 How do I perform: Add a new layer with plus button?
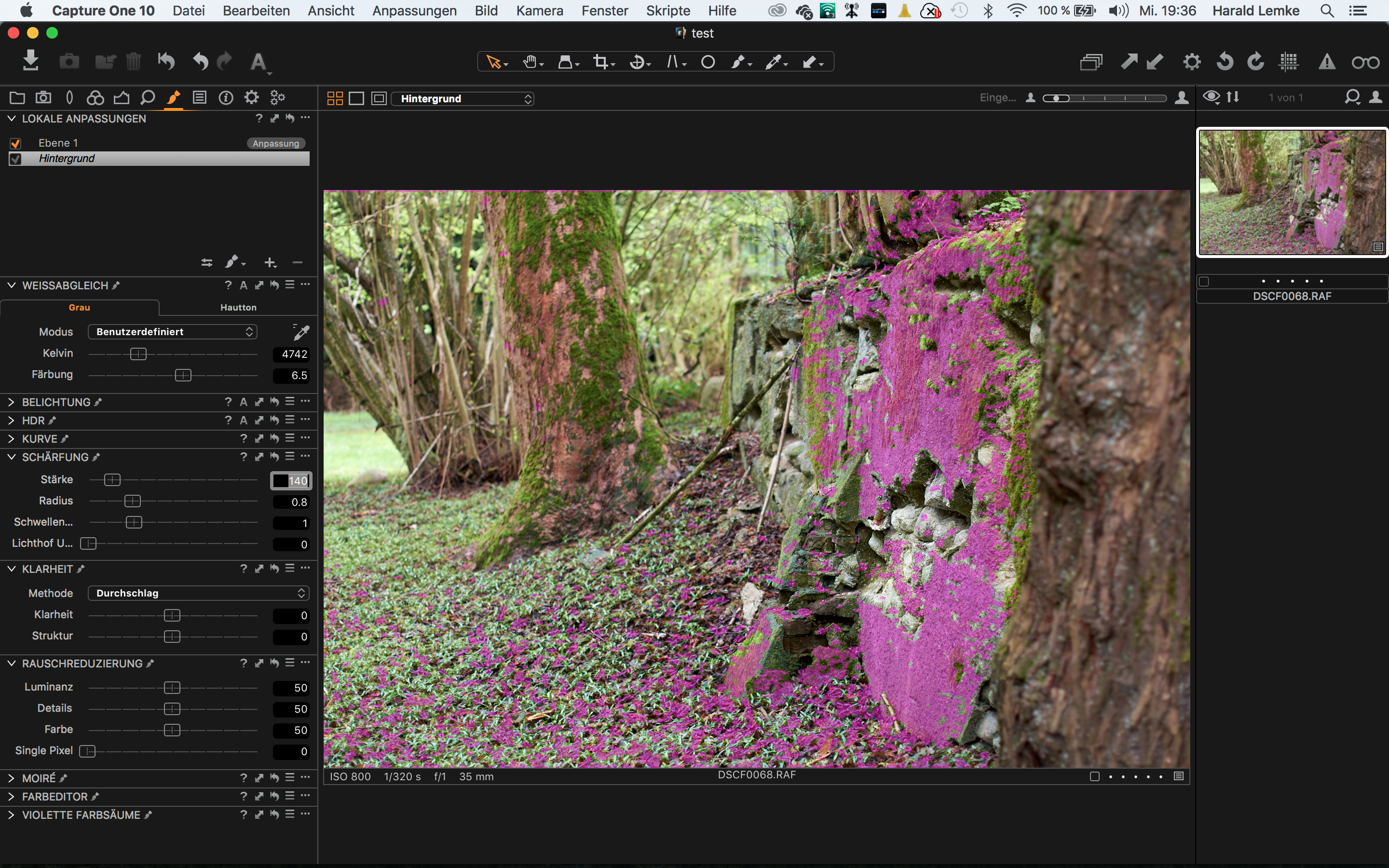tap(270, 263)
